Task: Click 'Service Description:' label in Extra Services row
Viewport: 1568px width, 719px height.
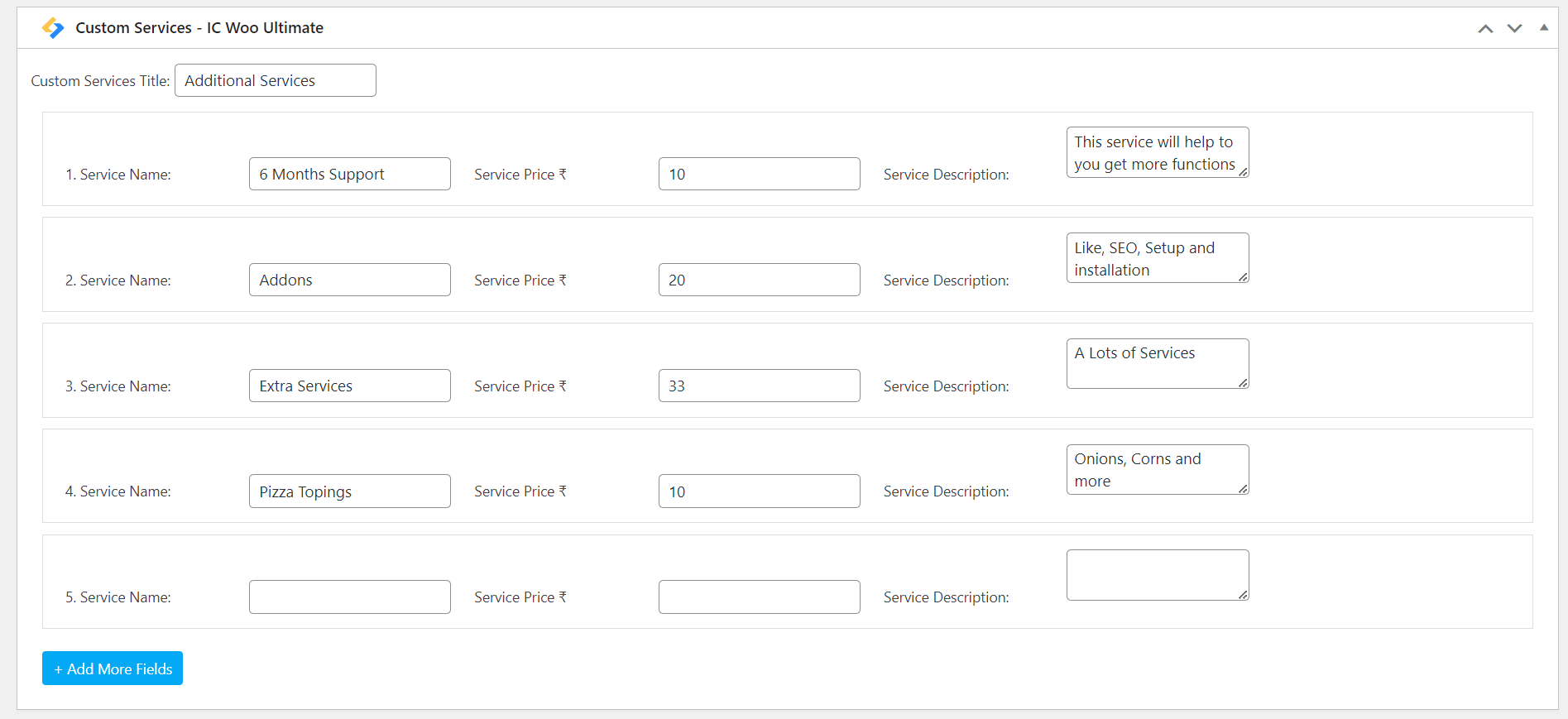Action: click(947, 386)
